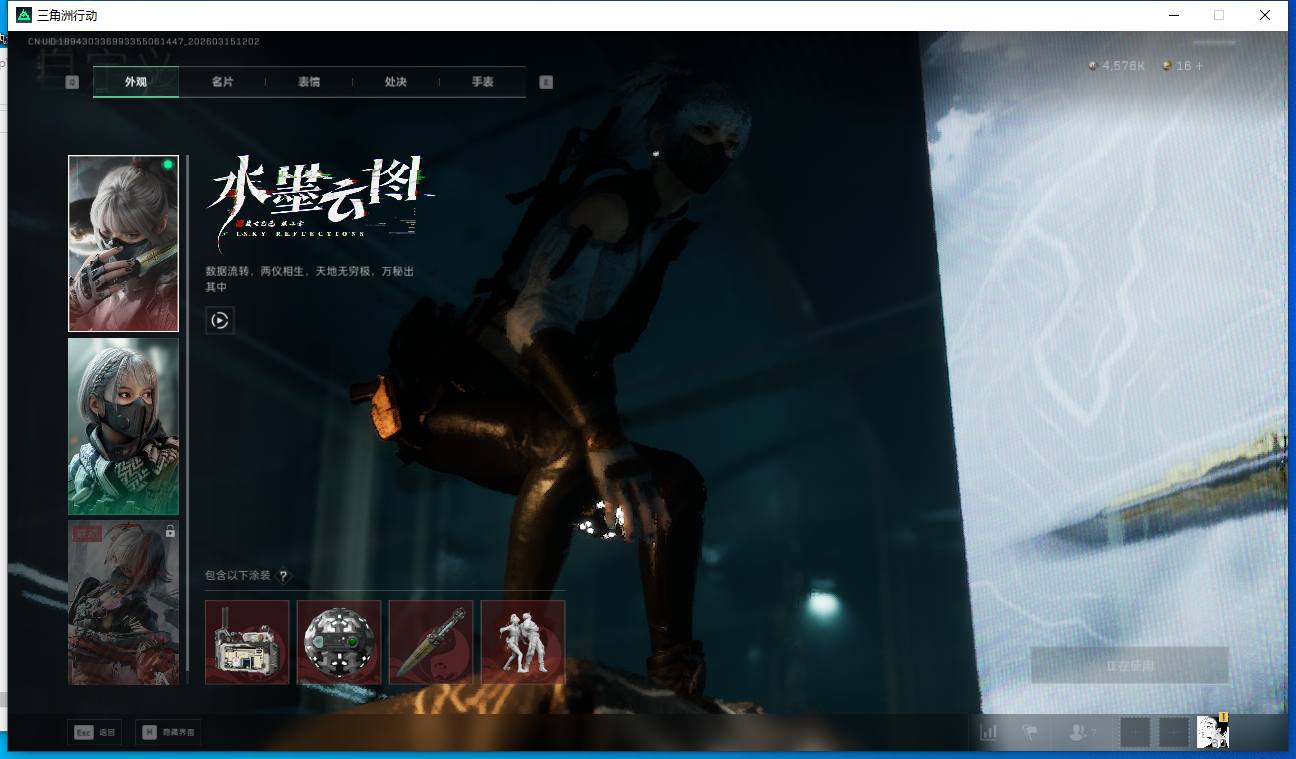Open the 包含以下涂装 question mark help

284,576
